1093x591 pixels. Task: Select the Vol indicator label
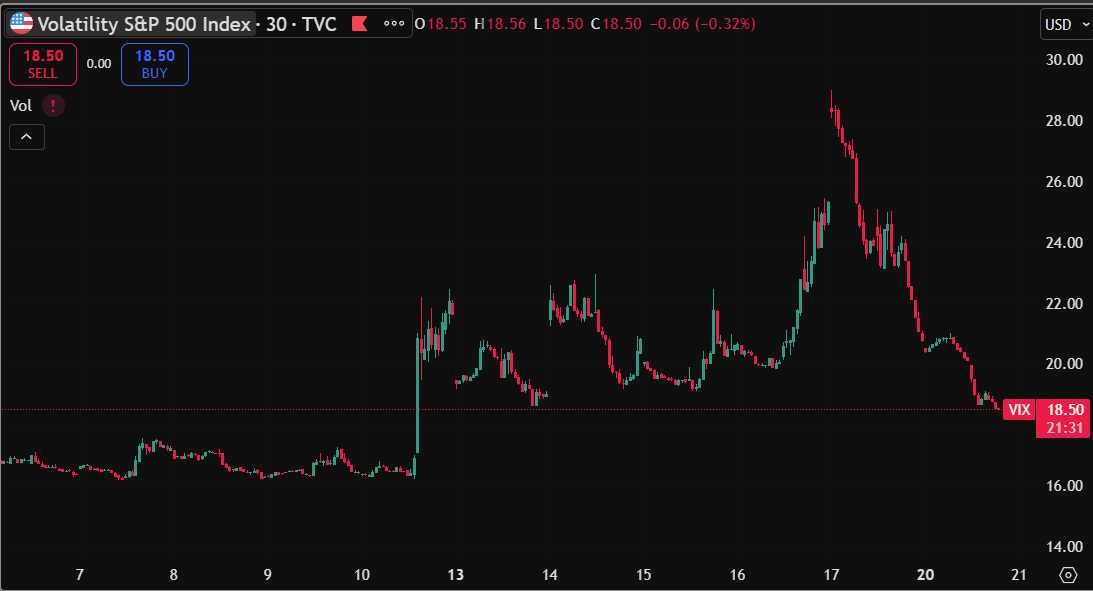tap(21, 106)
